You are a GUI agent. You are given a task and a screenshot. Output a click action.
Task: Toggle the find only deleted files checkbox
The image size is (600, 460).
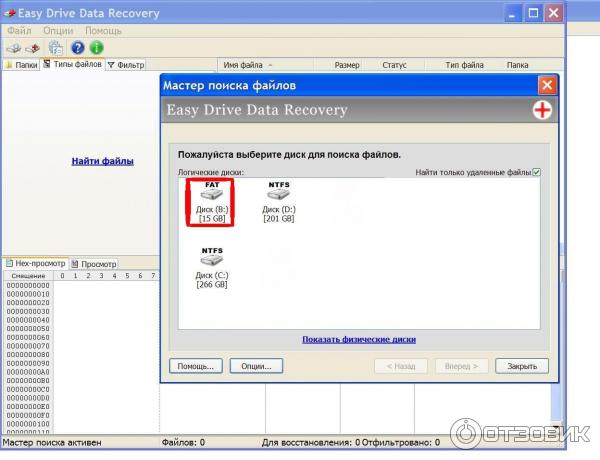click(x=536, y=172)
